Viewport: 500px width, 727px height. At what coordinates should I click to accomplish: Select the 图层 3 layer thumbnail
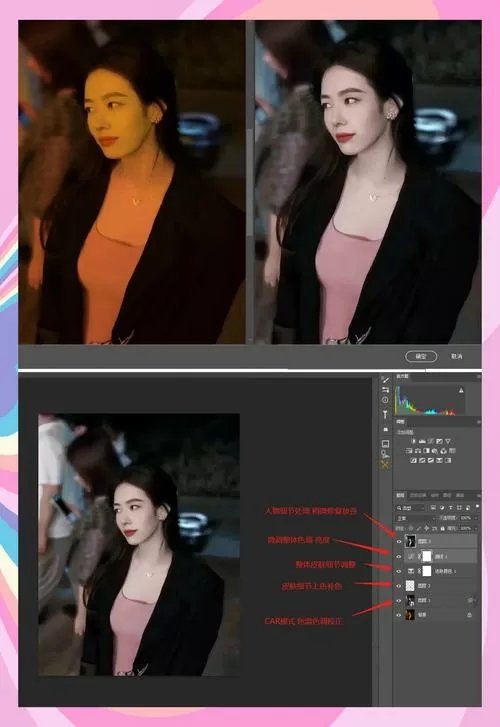tap(410, 542)
